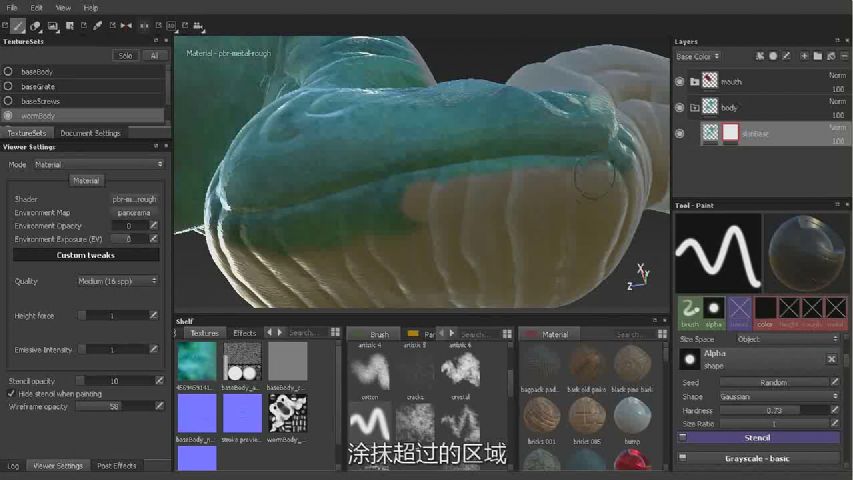Hide the mouth layer visibility

click(679, 82)
